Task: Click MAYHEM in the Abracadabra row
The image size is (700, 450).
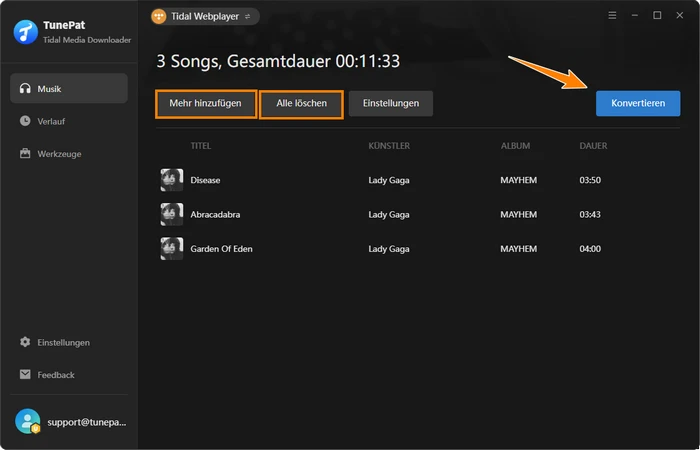Action: 518,215
